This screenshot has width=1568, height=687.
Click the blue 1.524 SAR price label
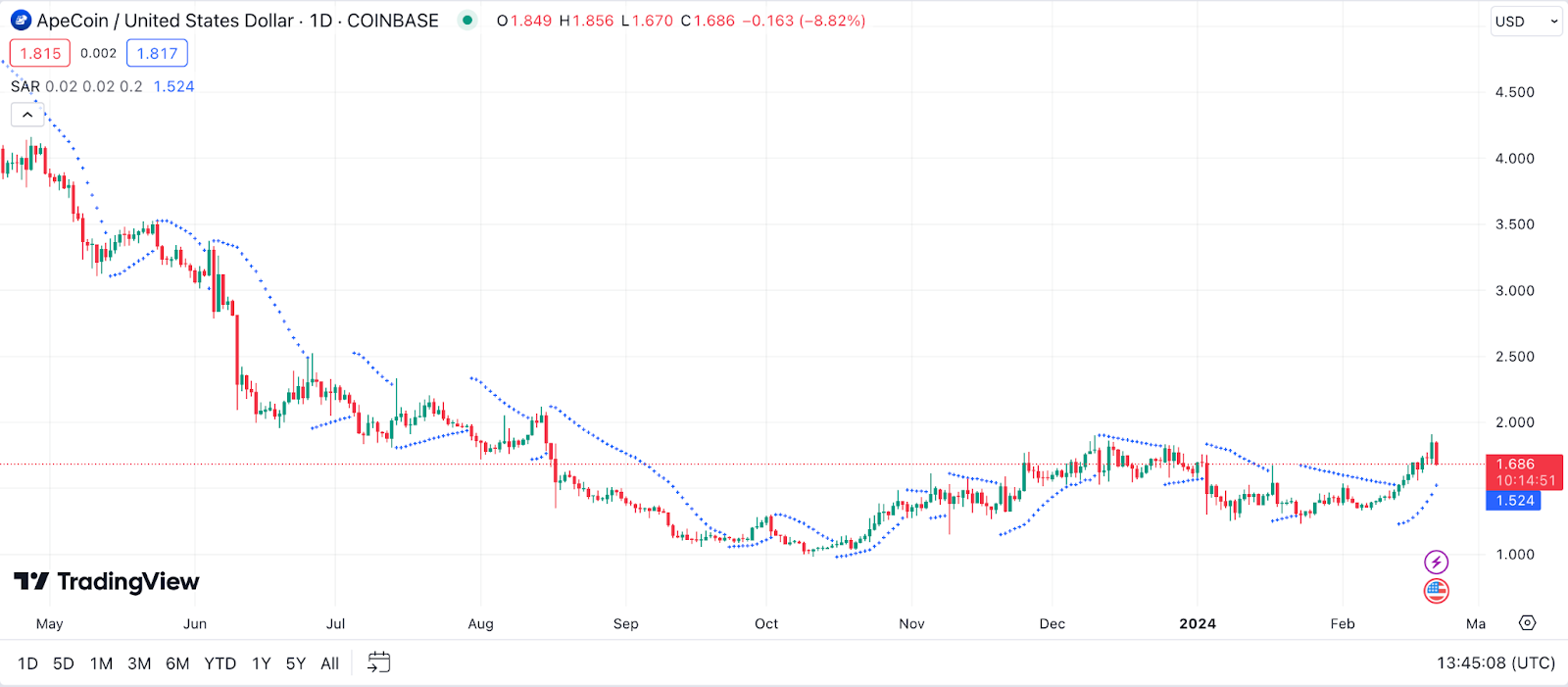[1514, 501]
